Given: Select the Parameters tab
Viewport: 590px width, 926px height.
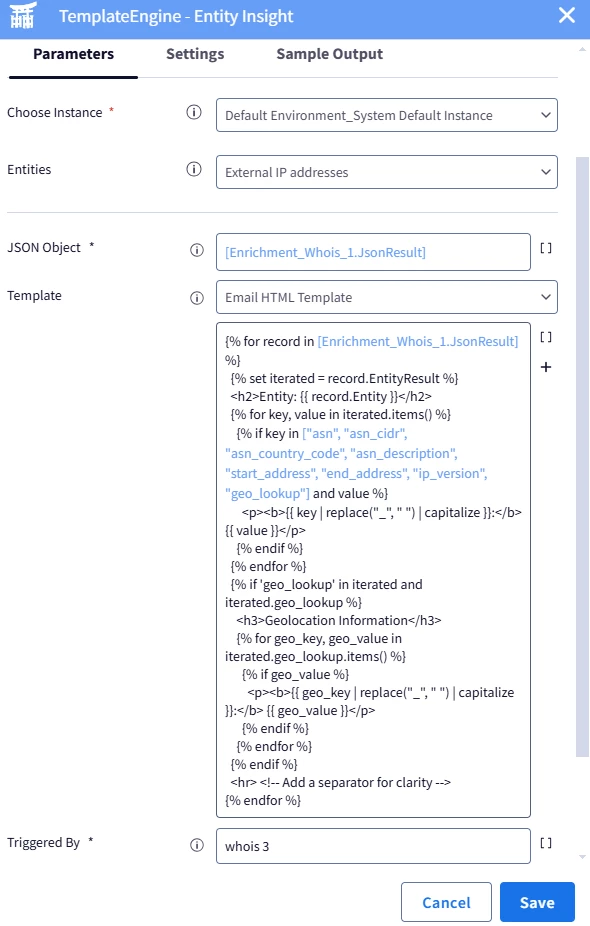Looking at the screenshot, I should tap(73, 54).
